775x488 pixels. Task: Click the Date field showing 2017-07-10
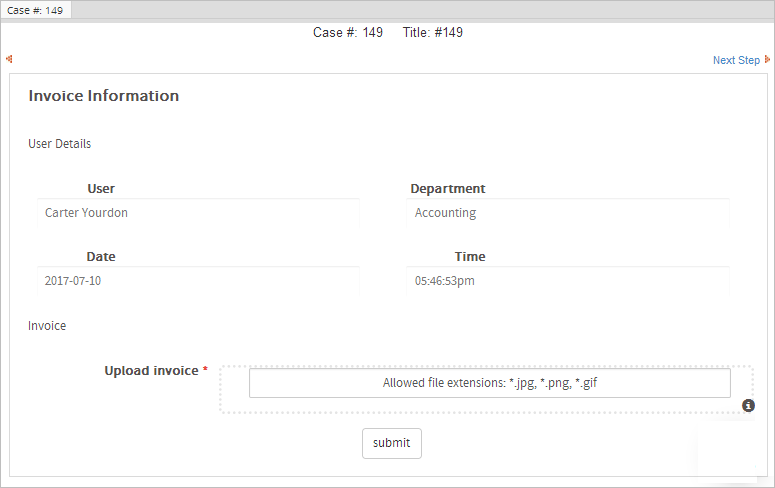(x=198, y=281)
